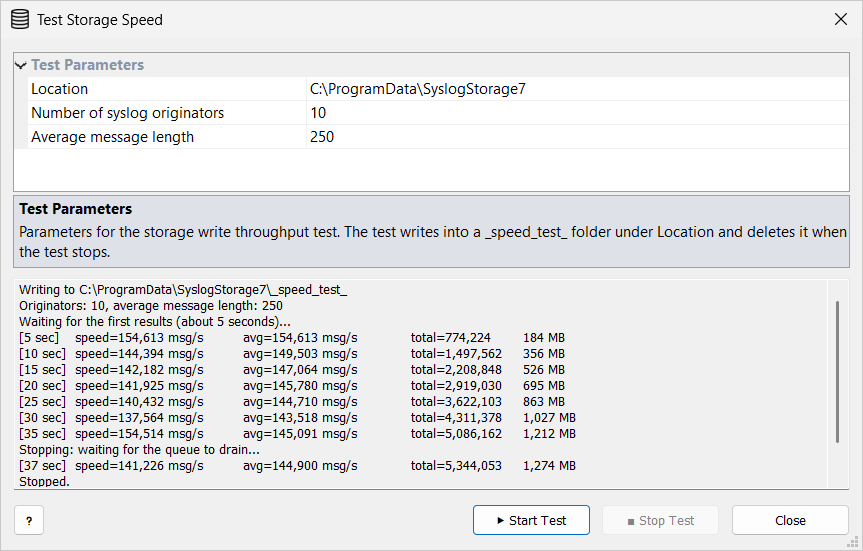Click the description text about _speed_test_ folder
Viewport: 863px width, 551px height.
(x=433, y=242)
